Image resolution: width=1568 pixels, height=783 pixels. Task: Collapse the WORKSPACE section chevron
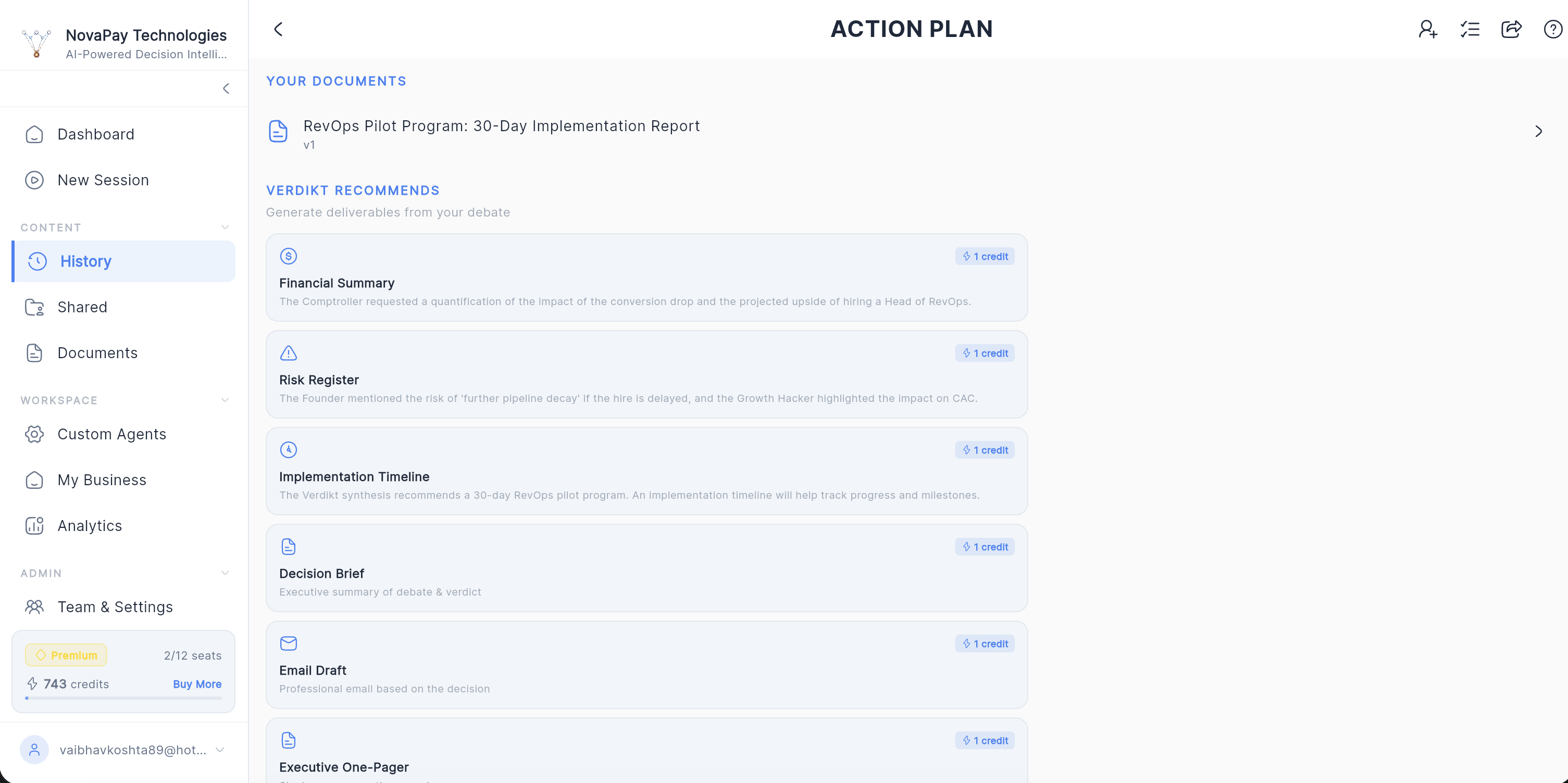225,400
